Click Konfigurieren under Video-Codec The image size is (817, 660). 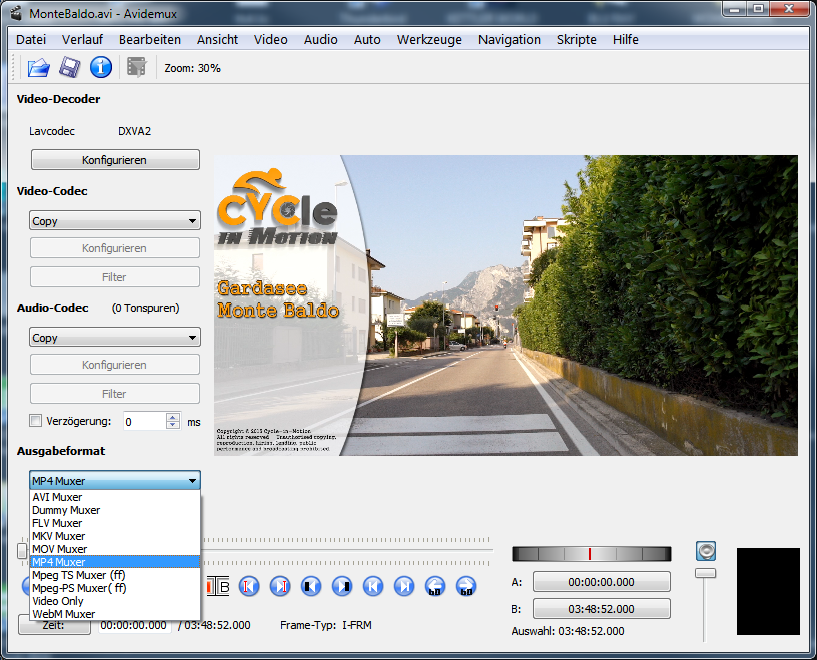115,248
